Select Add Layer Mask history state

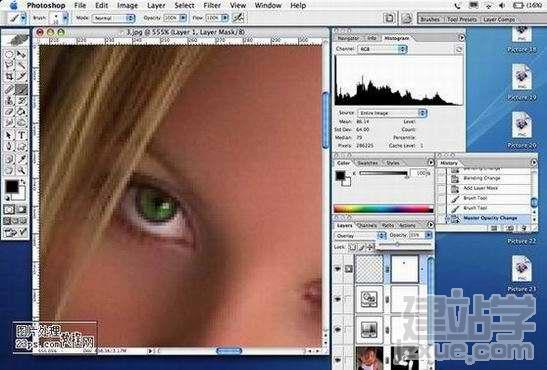click(488, 189)
